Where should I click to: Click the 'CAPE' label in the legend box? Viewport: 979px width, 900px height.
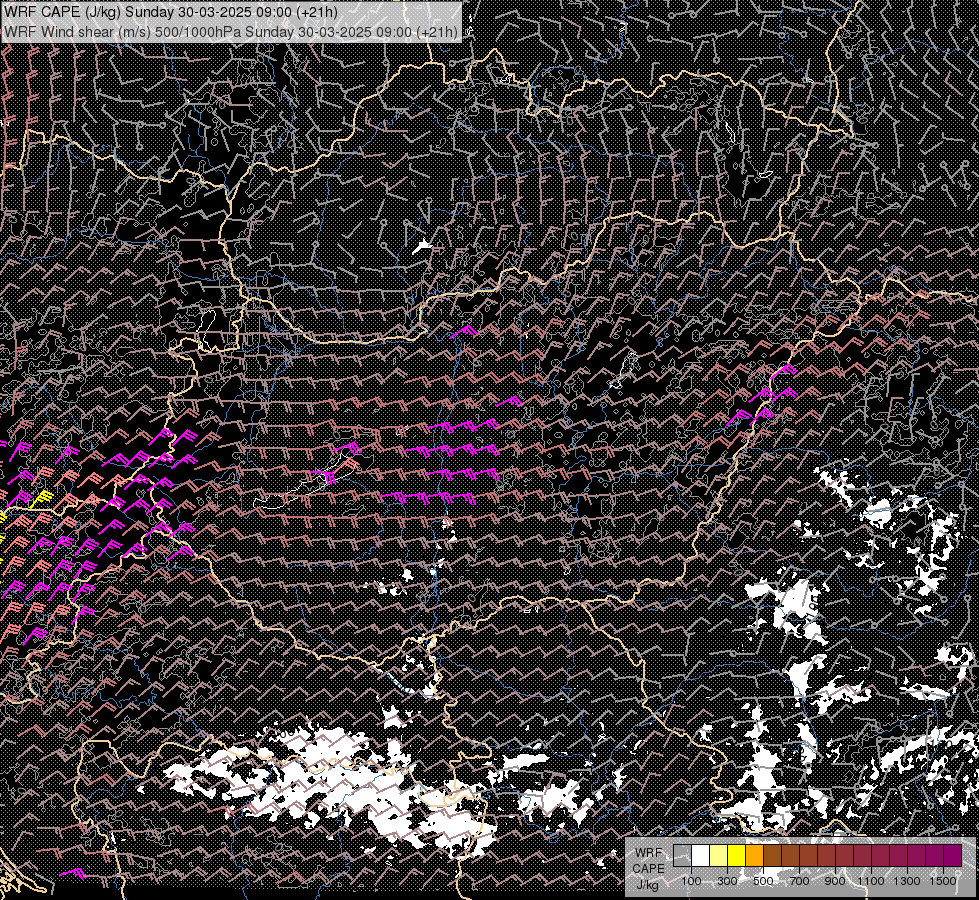(x=648, y=869)
